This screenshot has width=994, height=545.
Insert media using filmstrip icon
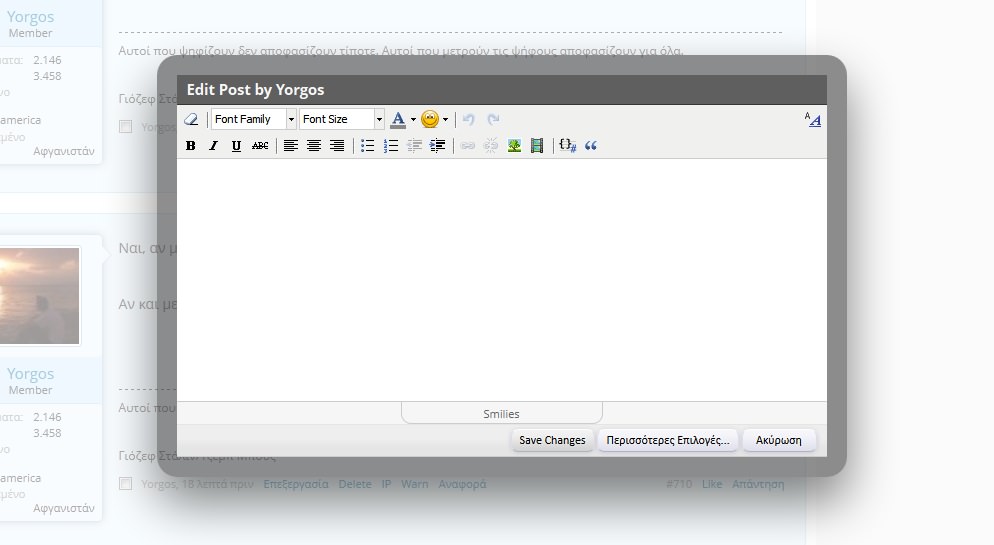click(x=537, y=146)
